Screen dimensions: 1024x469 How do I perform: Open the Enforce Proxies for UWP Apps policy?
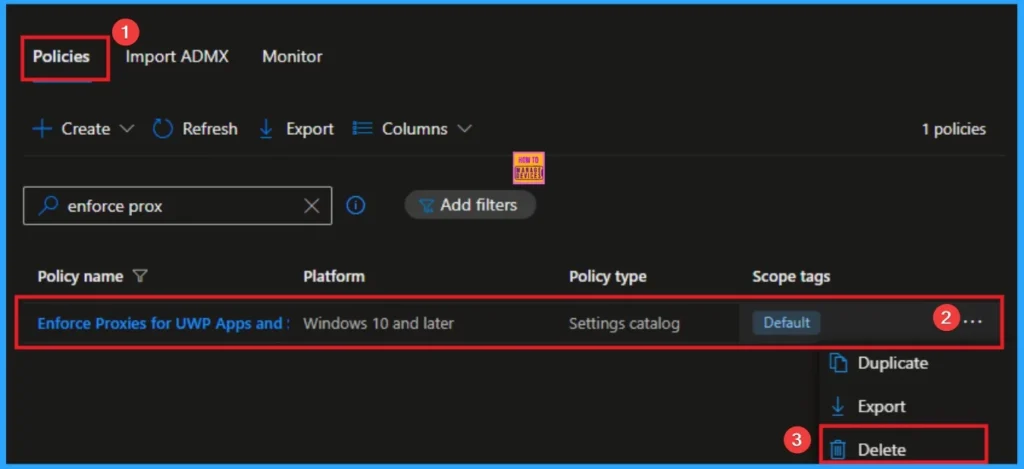pyautogui.click(x=163, y=323)
